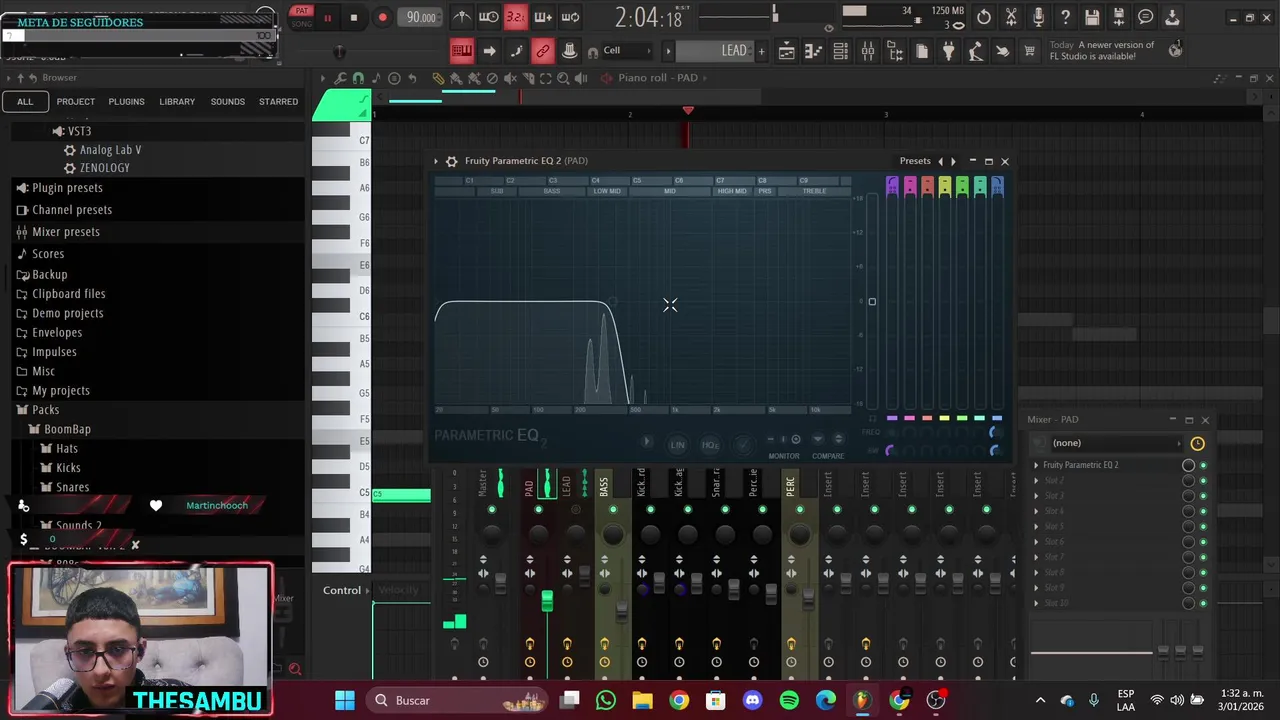Viewport: 1280px width, 720px height.
Task: Toggle the stamp tool icon in toolbar
Action: click(x=569, y=51)
